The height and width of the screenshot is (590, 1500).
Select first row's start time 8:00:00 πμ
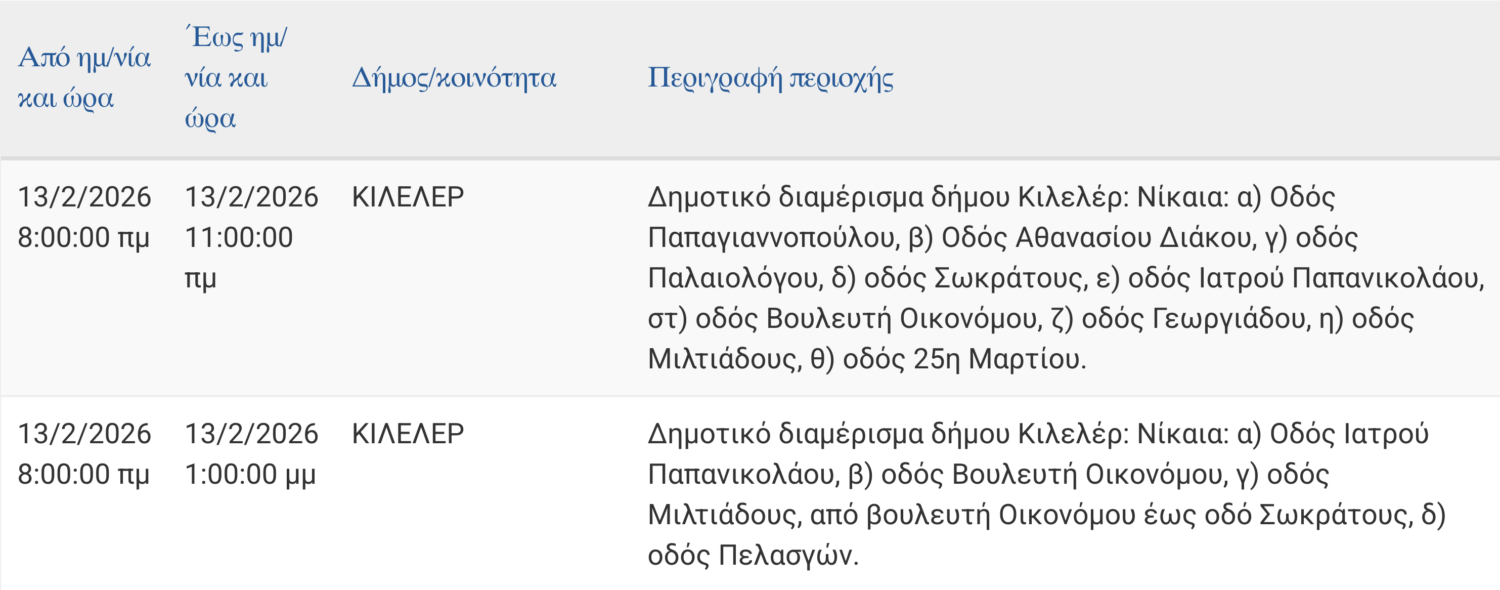(84, 238)
